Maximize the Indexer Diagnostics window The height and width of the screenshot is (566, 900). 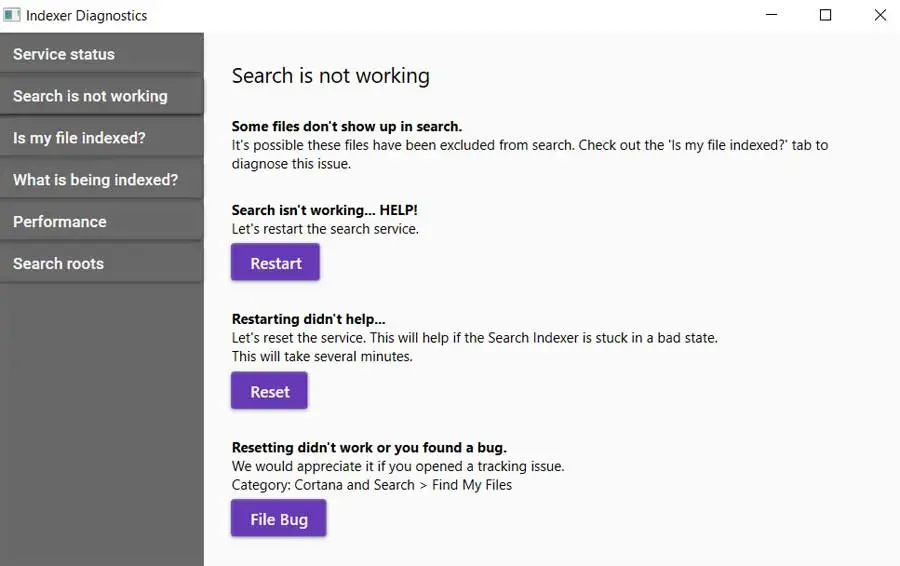pyautogui.click(x=826, y=15)
